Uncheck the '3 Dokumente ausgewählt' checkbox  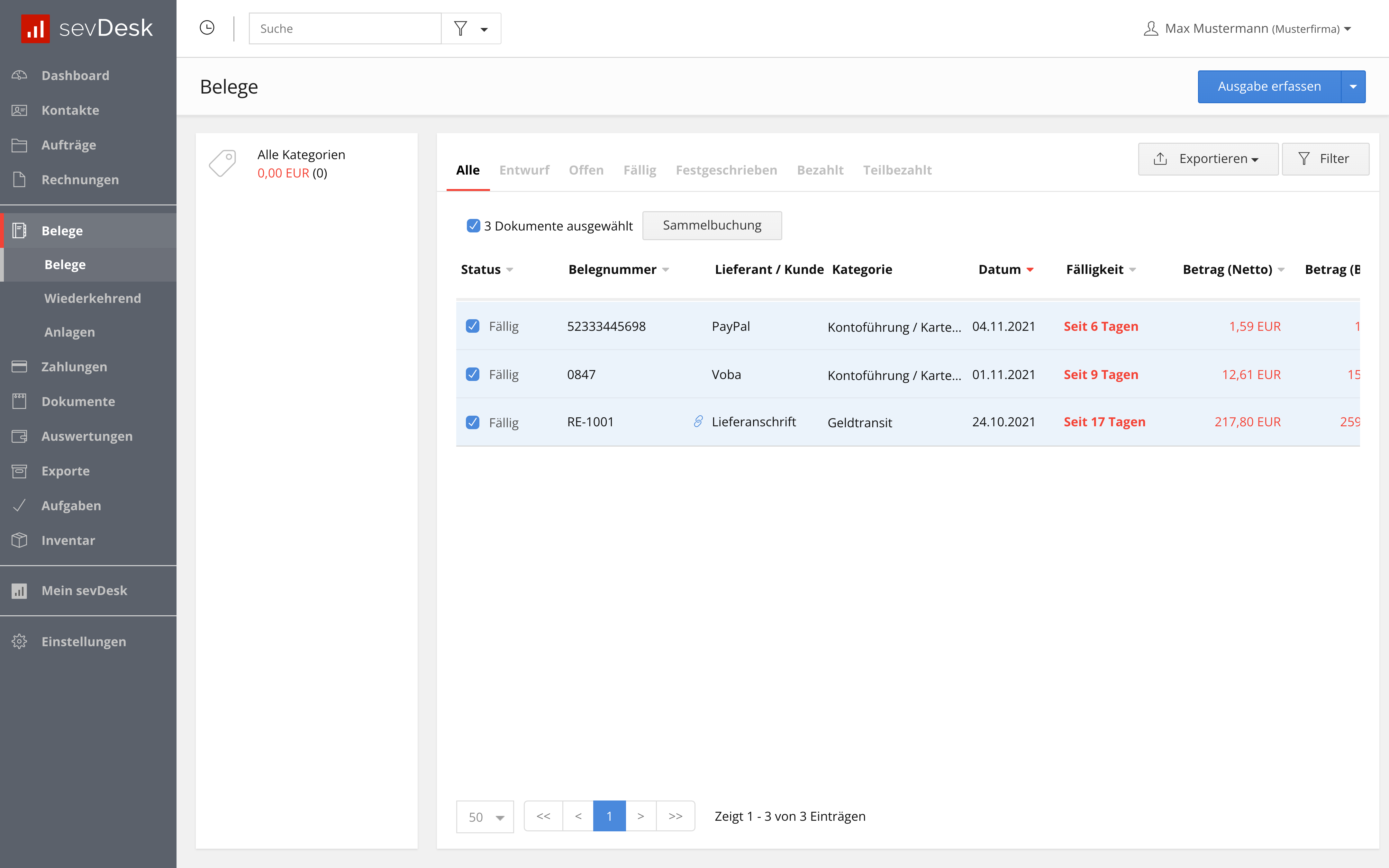(x=473, y=226)
